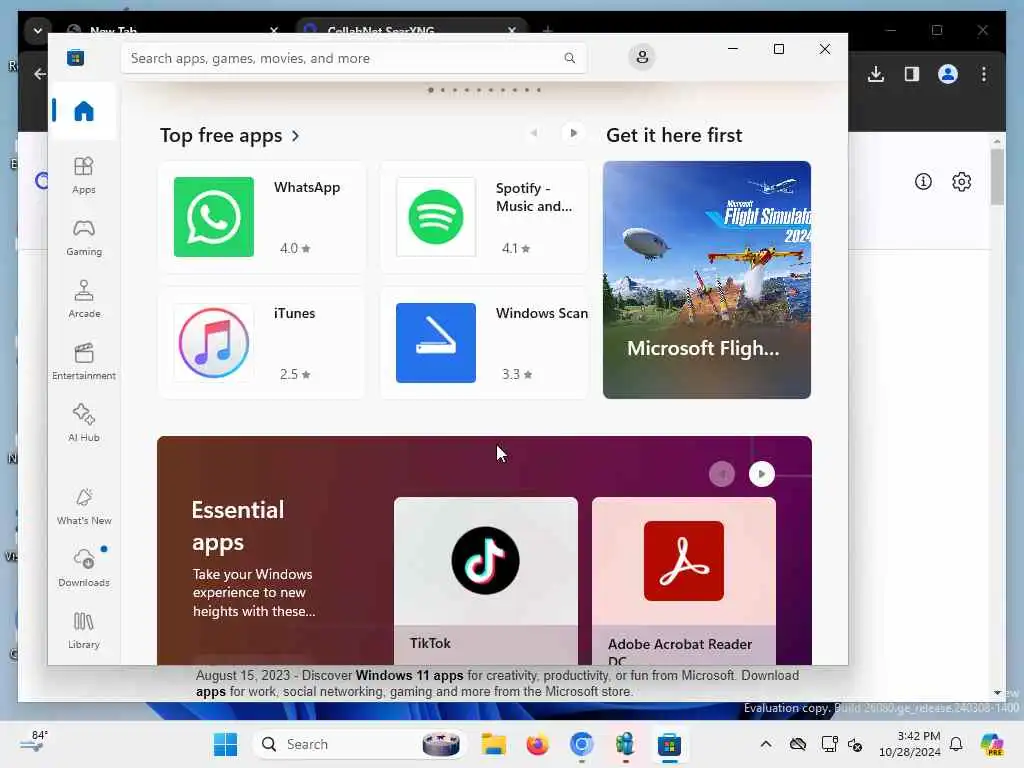The height and width of the screenshot is (768, 1024).
Task: Switch to the CollabNet SearXNG tab
Action: pos(410,30)
